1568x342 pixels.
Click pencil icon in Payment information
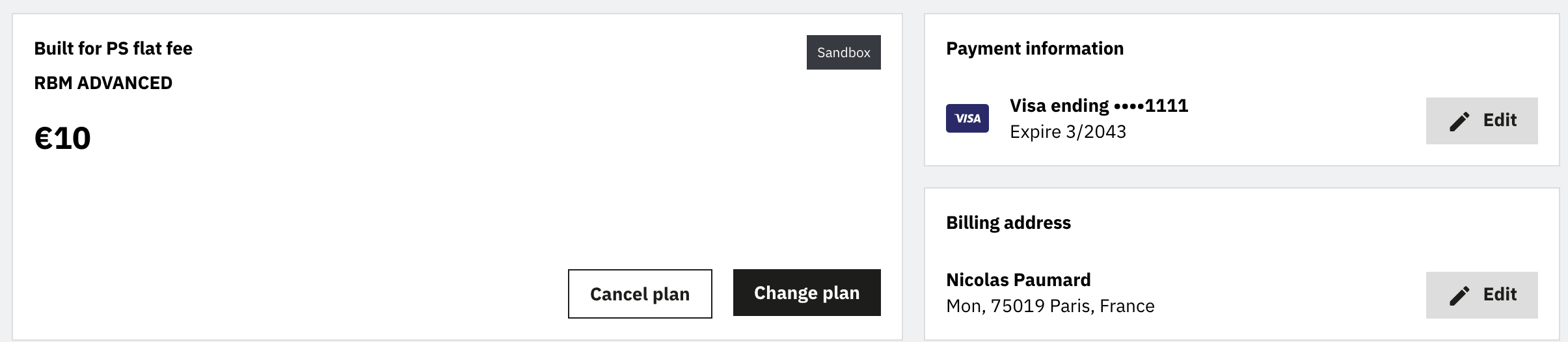1459,121
